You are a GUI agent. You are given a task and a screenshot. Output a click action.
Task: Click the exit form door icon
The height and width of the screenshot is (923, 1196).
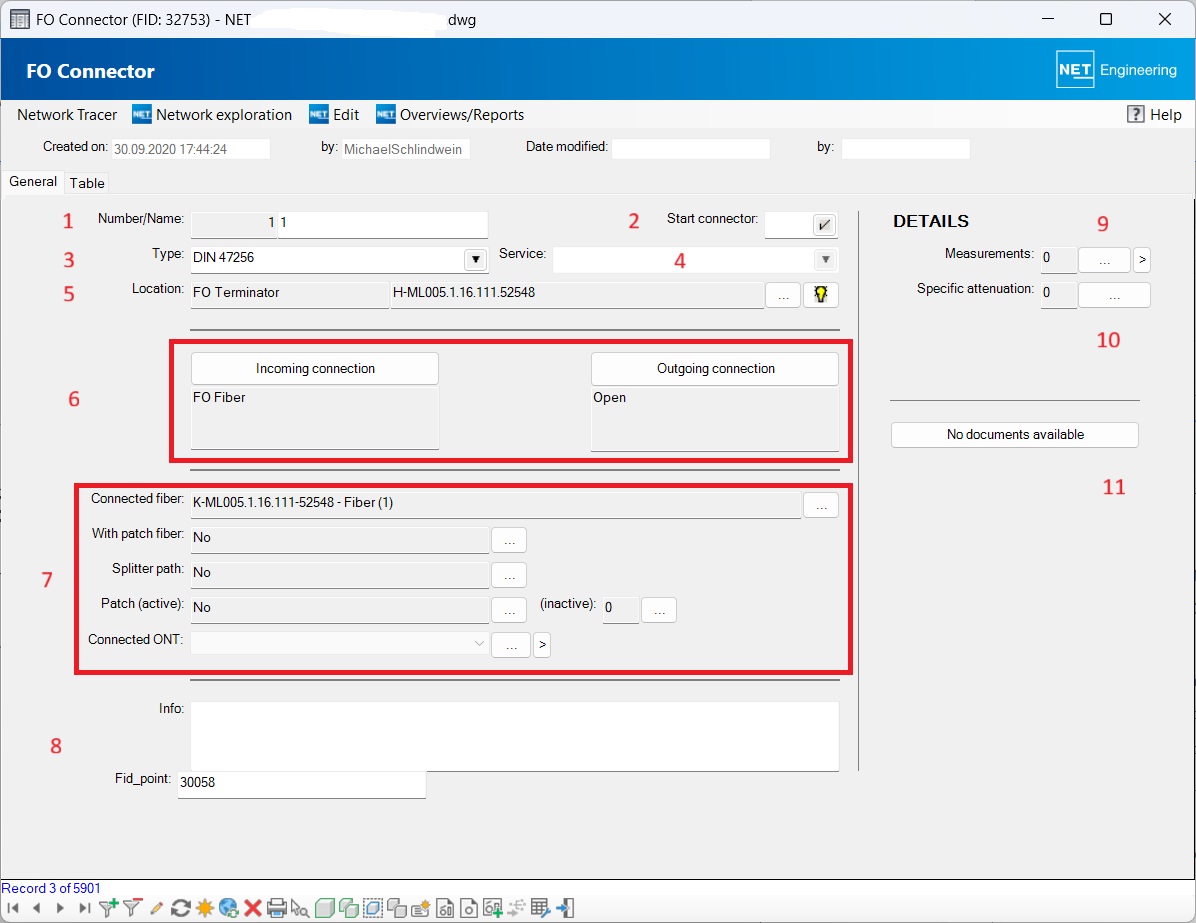(x=566, y=908)
